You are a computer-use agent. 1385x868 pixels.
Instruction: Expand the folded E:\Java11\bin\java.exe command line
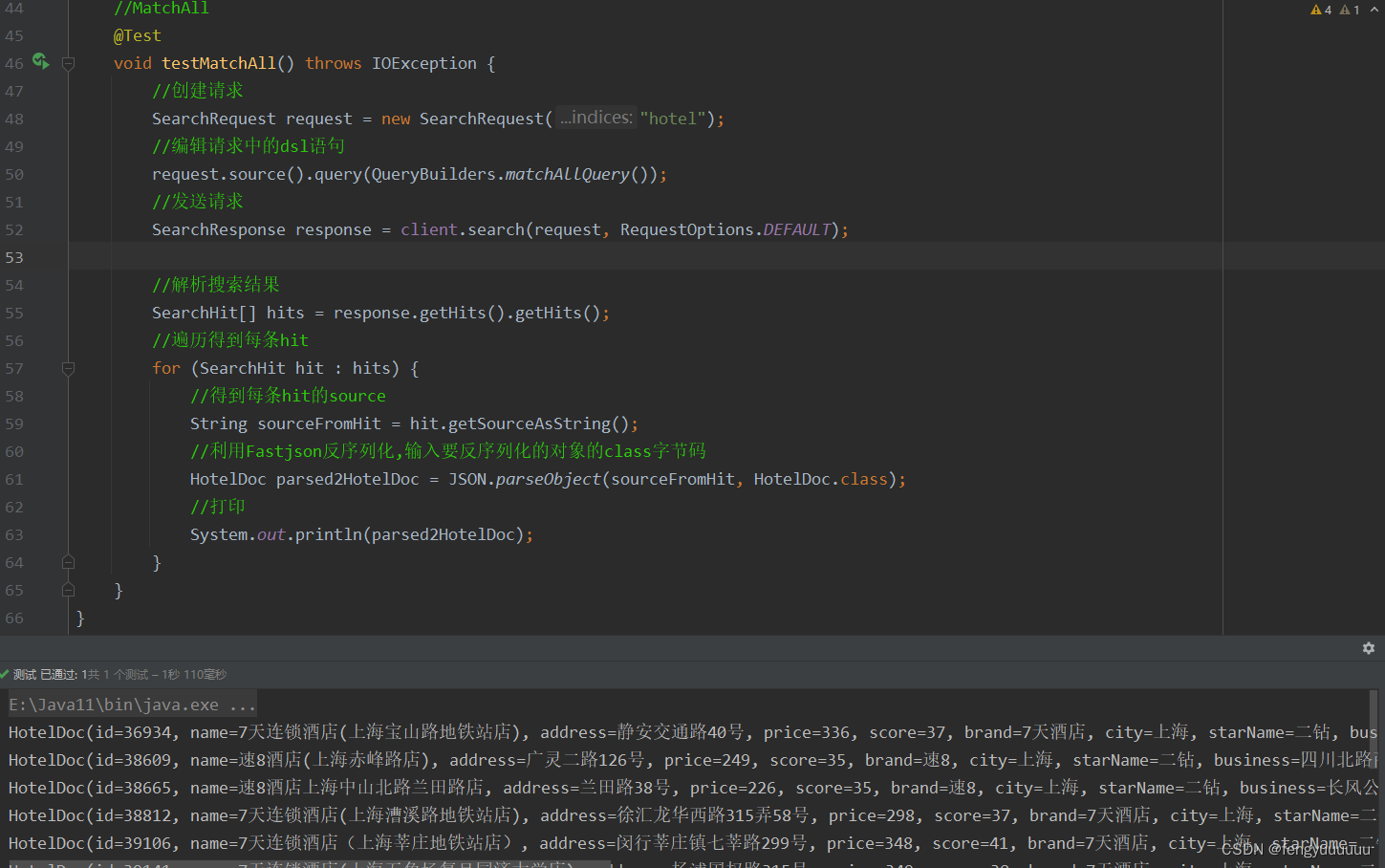tap(132, 705)
